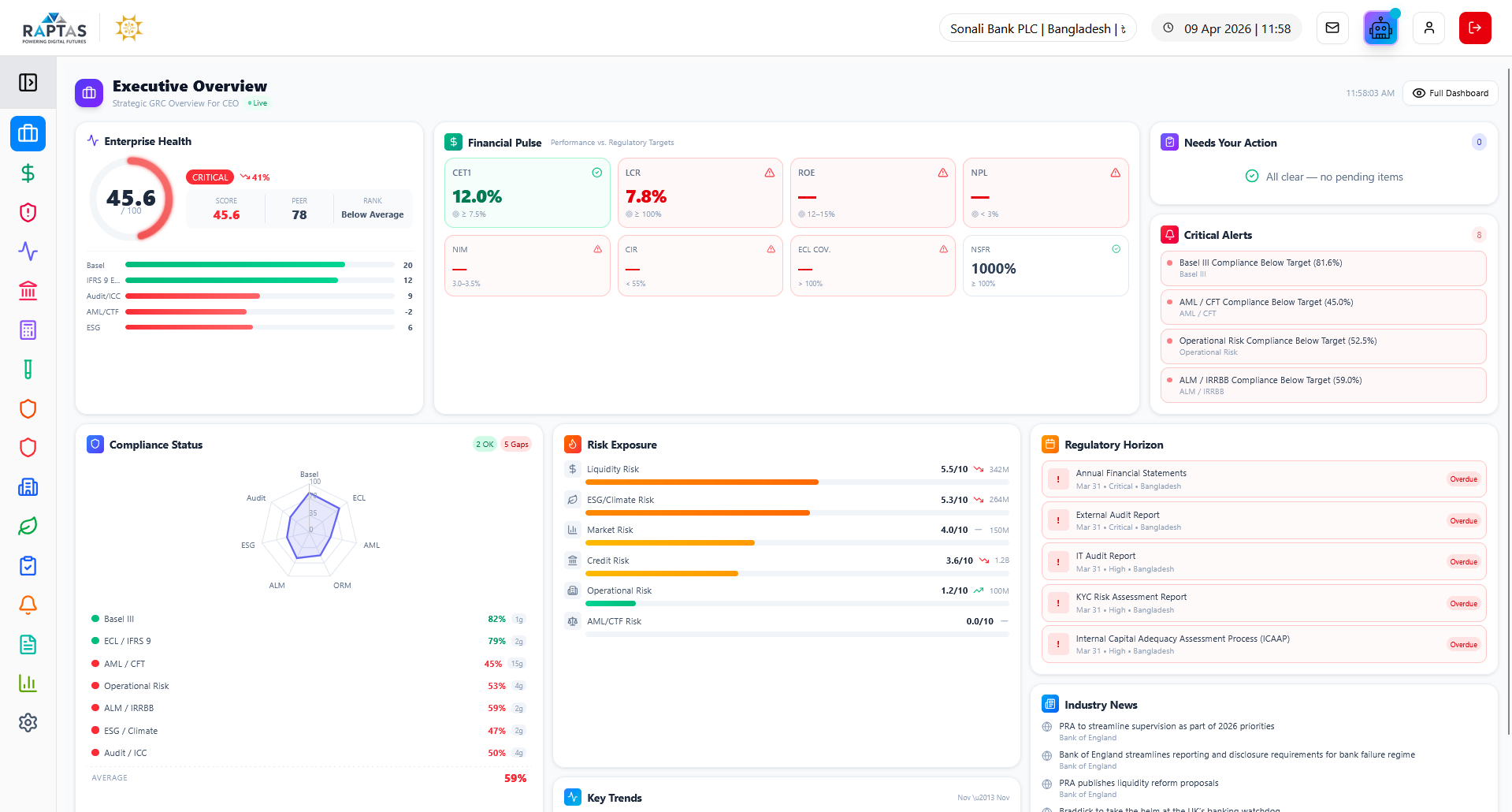Image resolution: width=1512 pixels, height=812 pixels.
Task: Open the AI assistant robot icon
Action: tap(1380, 28)
